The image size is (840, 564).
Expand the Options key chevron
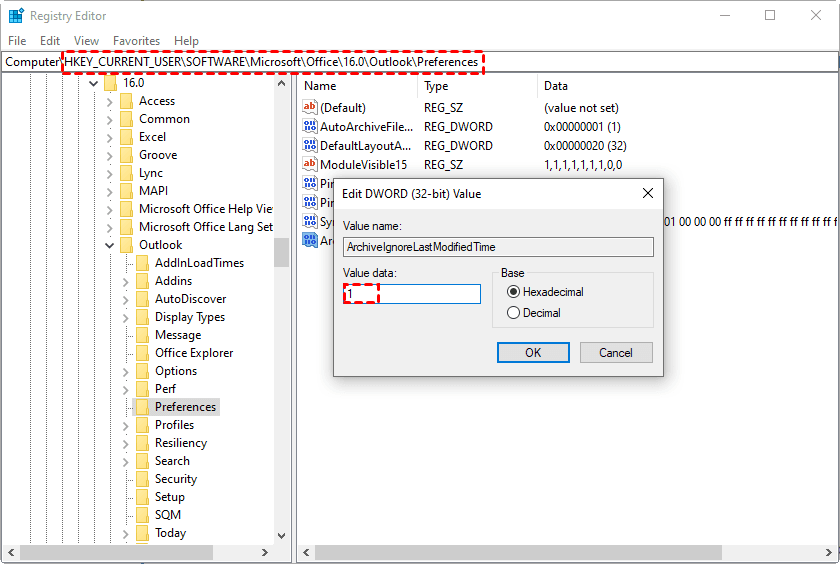click(125, 371)
